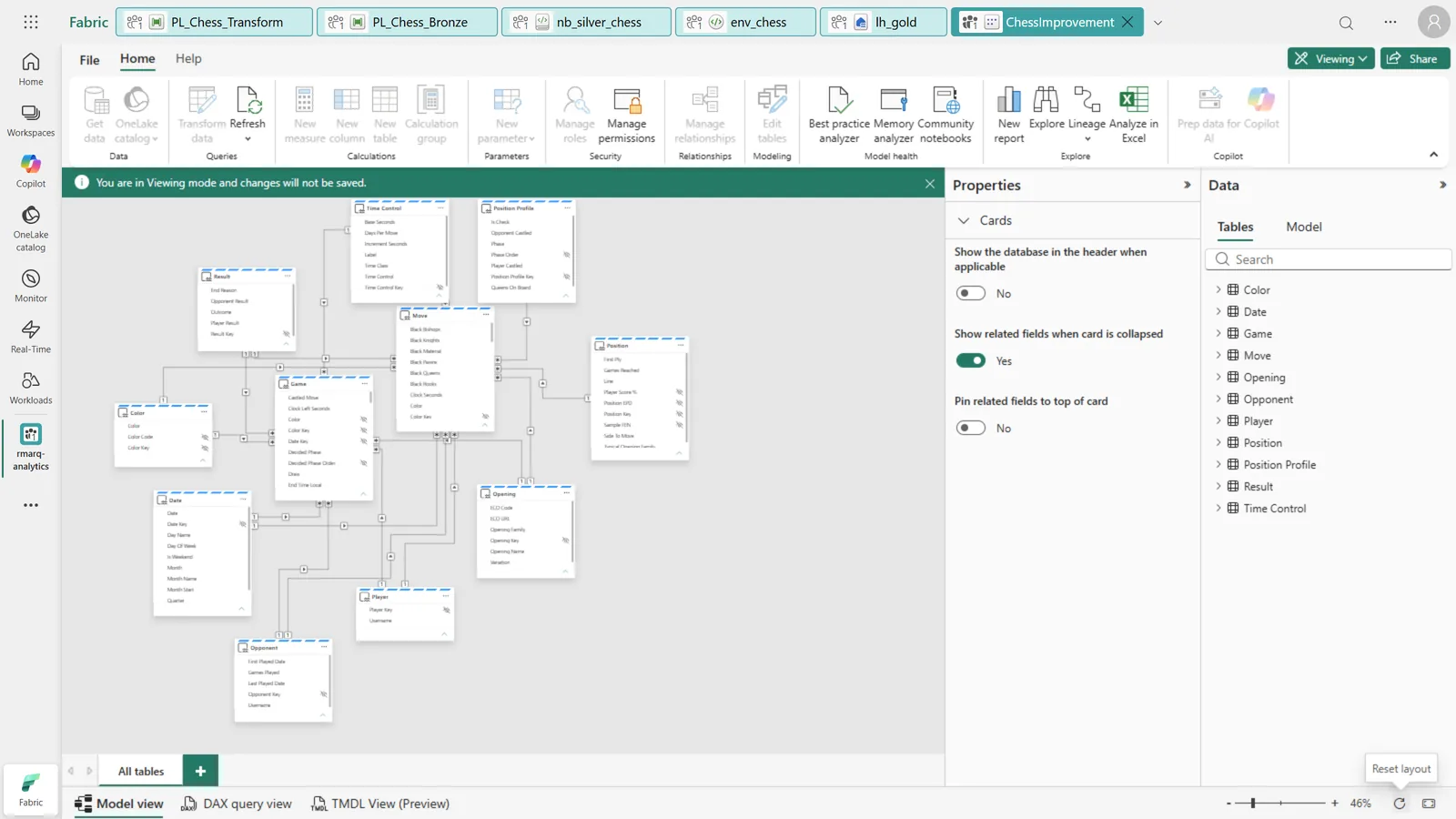1456x819 pixels.
Task: Toggle Show the database in header
Action: click(970, 293)
